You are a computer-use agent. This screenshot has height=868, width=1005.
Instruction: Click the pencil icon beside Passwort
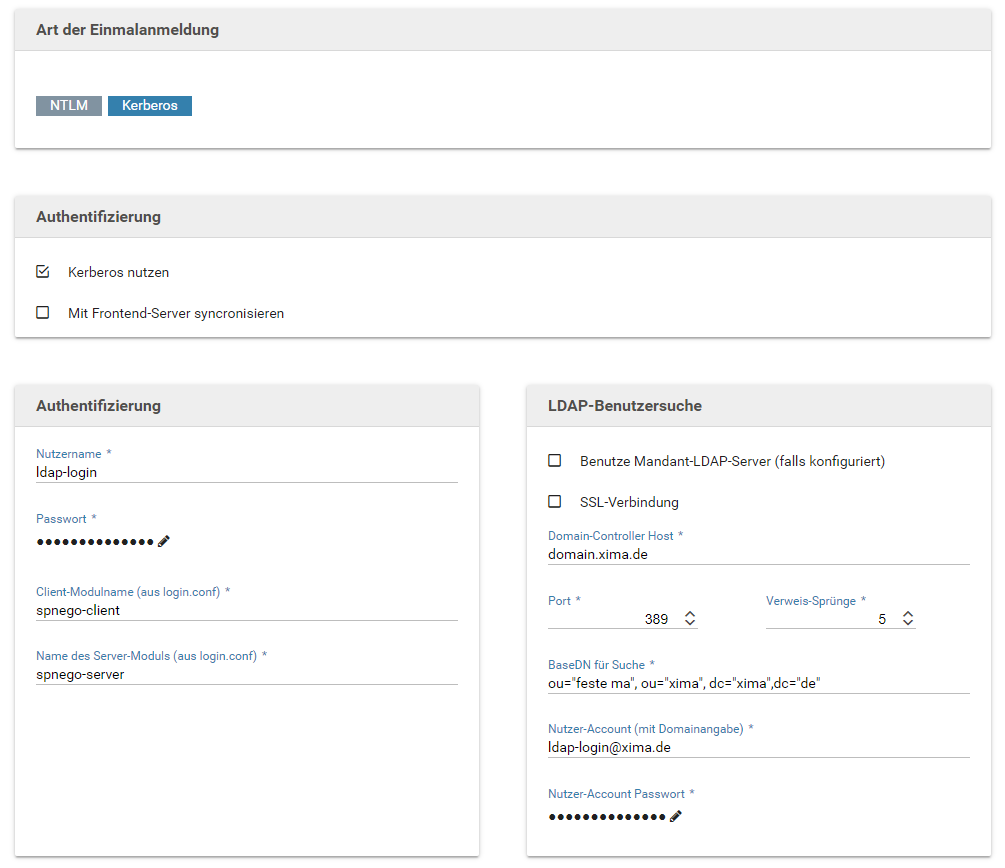pyautogui.click(x=164, y=541)
